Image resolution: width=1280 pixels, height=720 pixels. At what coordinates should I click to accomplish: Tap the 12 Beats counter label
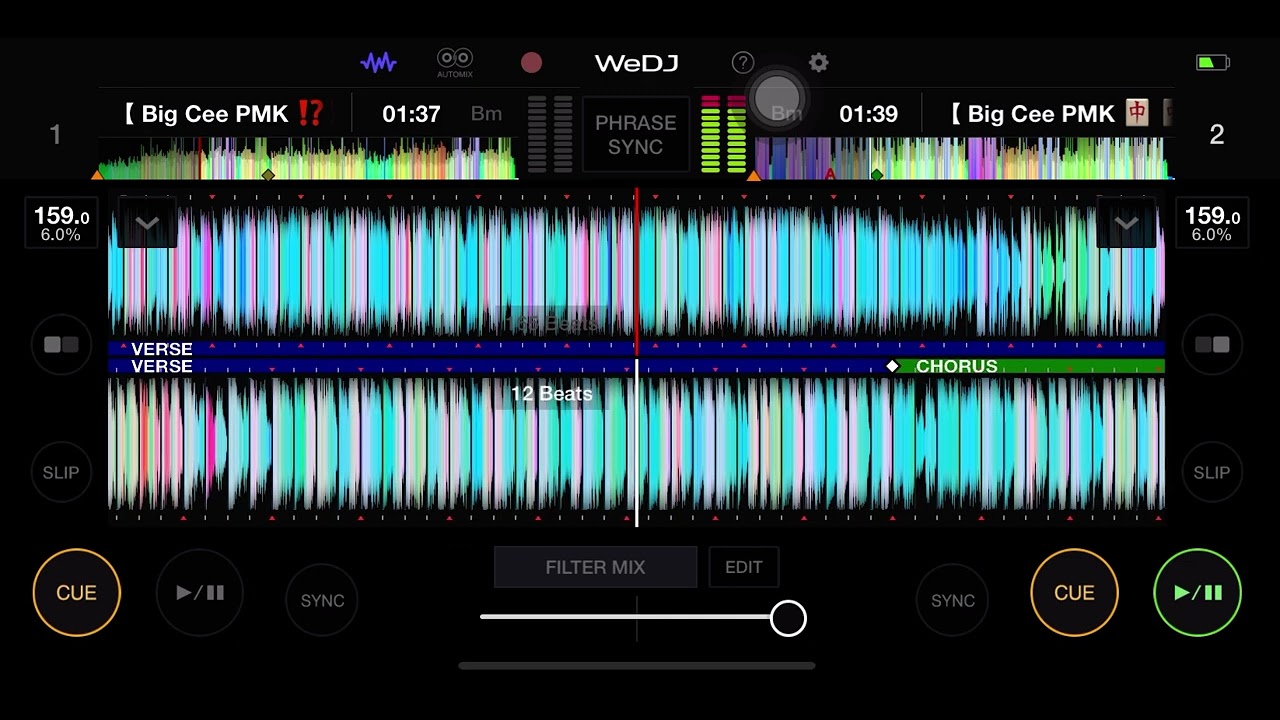pos(552,394)
